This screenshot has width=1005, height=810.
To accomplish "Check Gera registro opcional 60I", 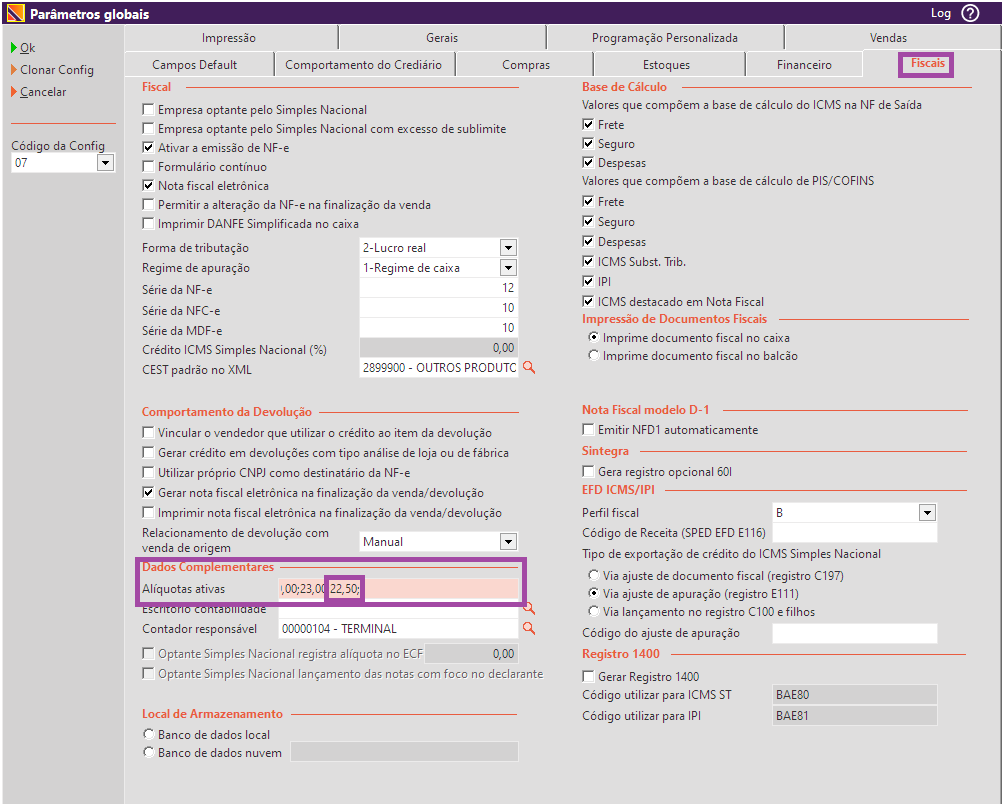I will [x=588, y=472].
